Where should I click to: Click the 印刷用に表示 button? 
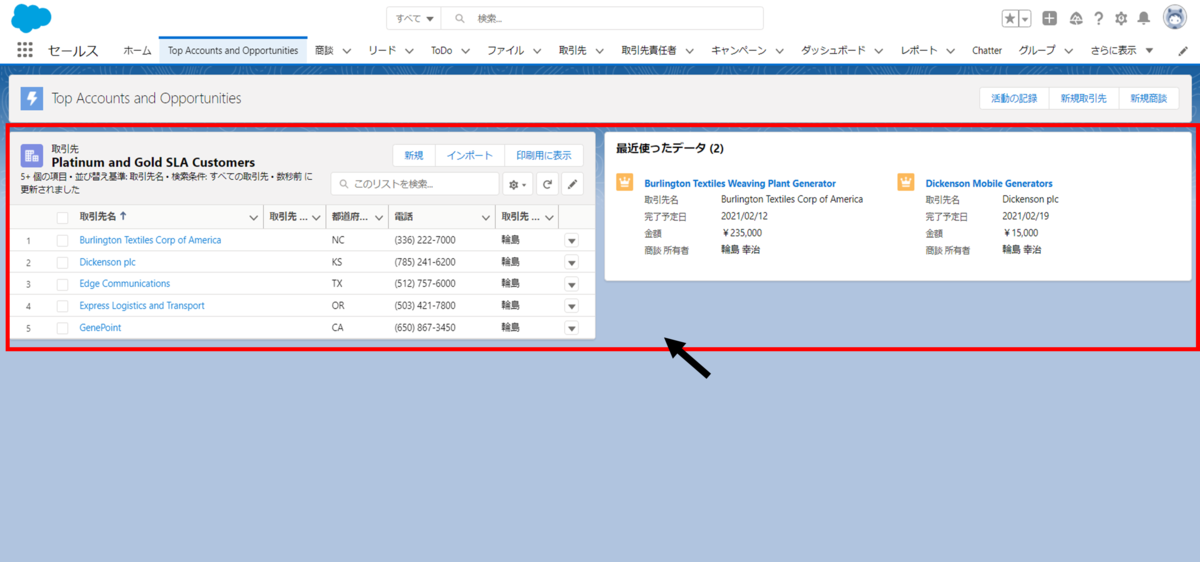[x=544, y=155]
